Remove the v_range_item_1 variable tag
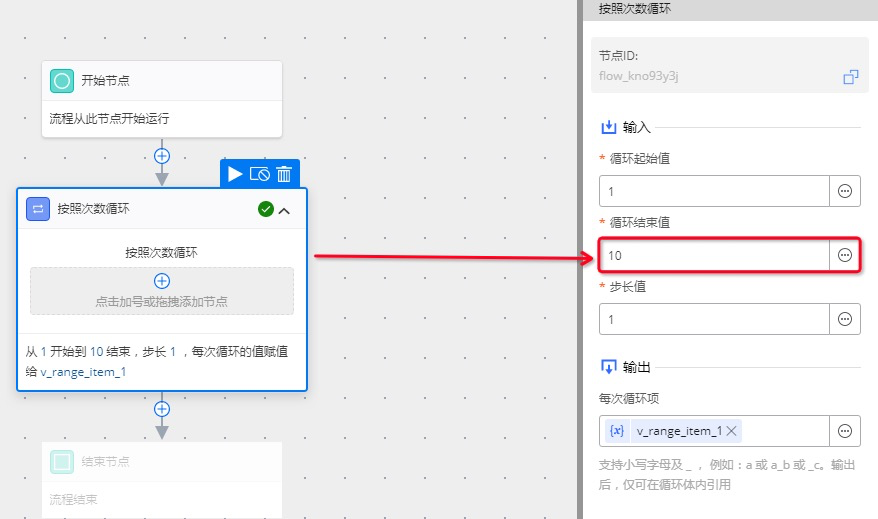This screenshot has width=878, height=519. pyautogui.click(x=731, y=431)
